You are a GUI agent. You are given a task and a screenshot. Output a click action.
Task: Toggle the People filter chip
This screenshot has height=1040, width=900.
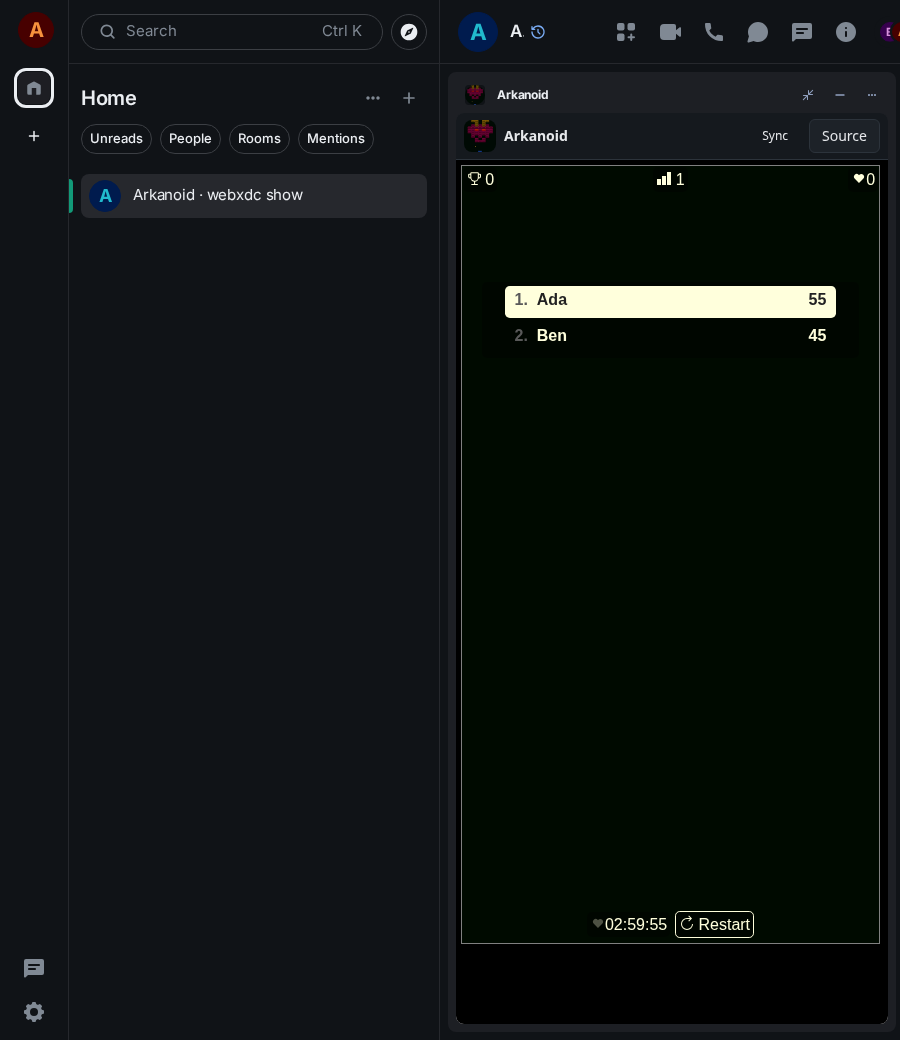[x=190, y=139]
